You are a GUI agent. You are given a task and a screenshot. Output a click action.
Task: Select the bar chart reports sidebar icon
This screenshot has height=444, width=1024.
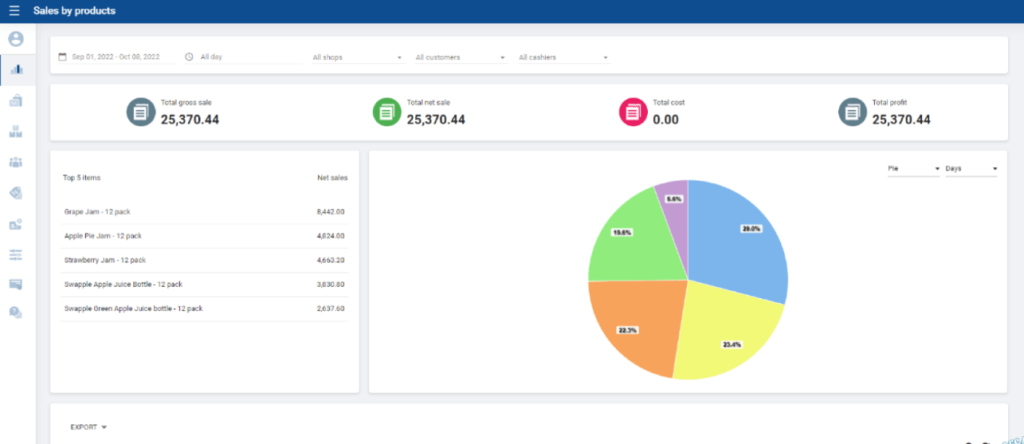tap(15, 69)
